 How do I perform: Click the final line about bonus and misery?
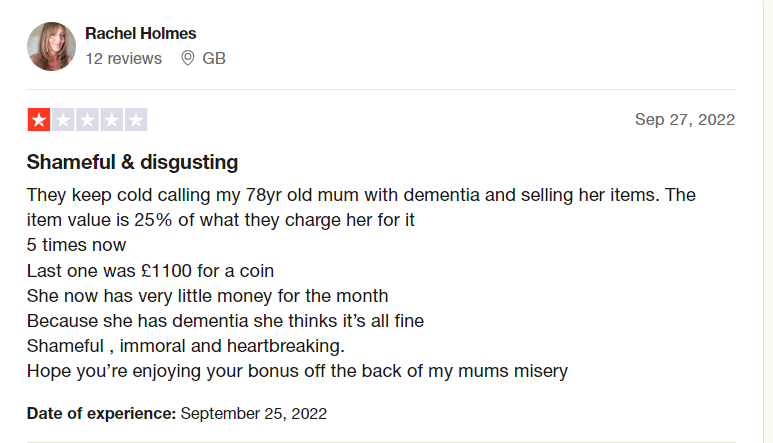click(297, 372)
